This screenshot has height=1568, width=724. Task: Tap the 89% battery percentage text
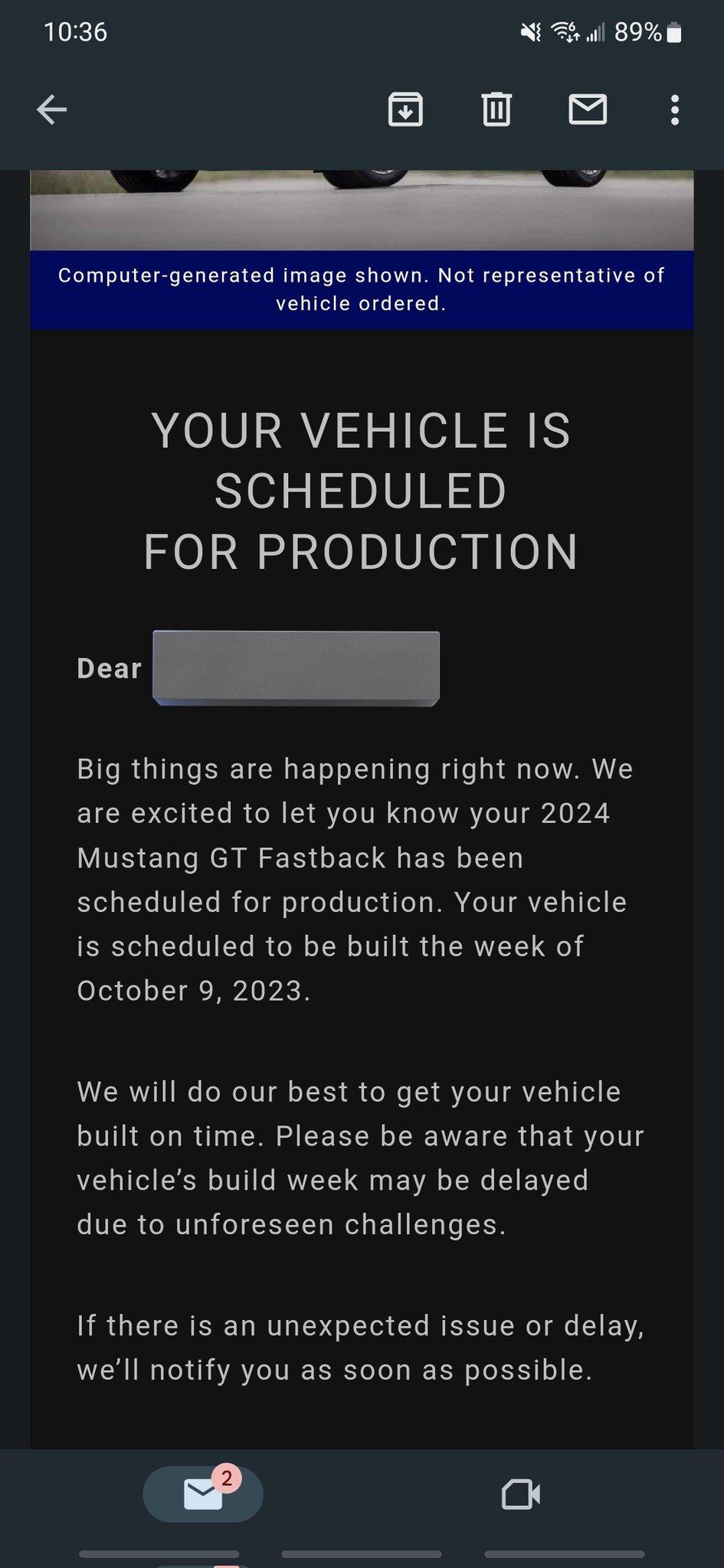pos(638,32)
